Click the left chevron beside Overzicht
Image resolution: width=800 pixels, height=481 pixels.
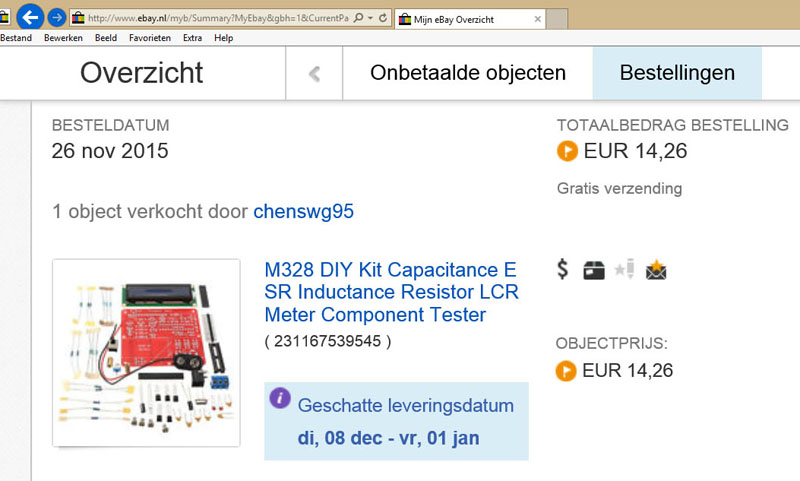tap(314, 73)
